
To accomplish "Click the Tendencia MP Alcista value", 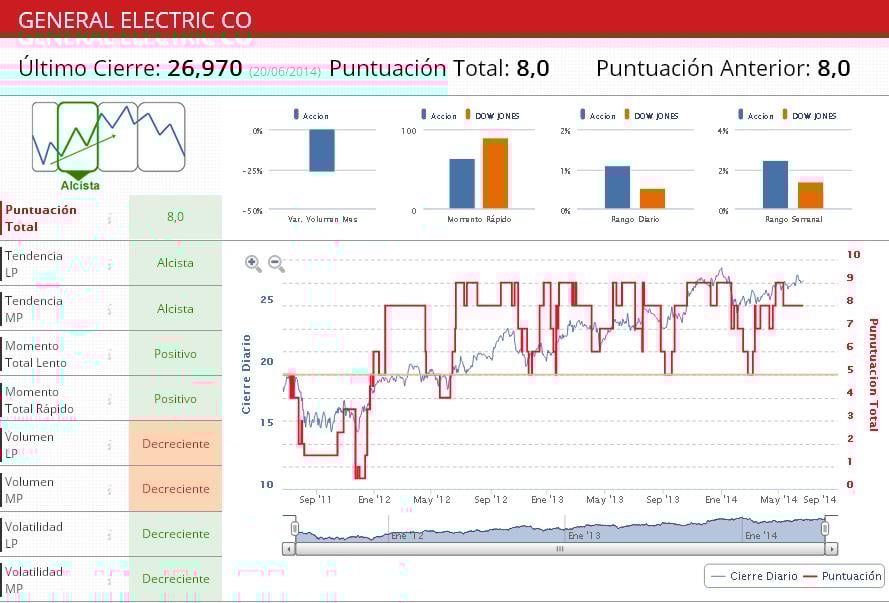I will coord(175,309).
